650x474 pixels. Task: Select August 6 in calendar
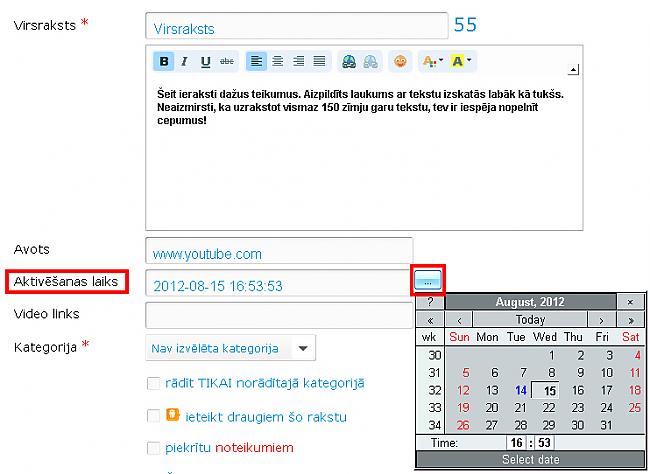point(494,373)
